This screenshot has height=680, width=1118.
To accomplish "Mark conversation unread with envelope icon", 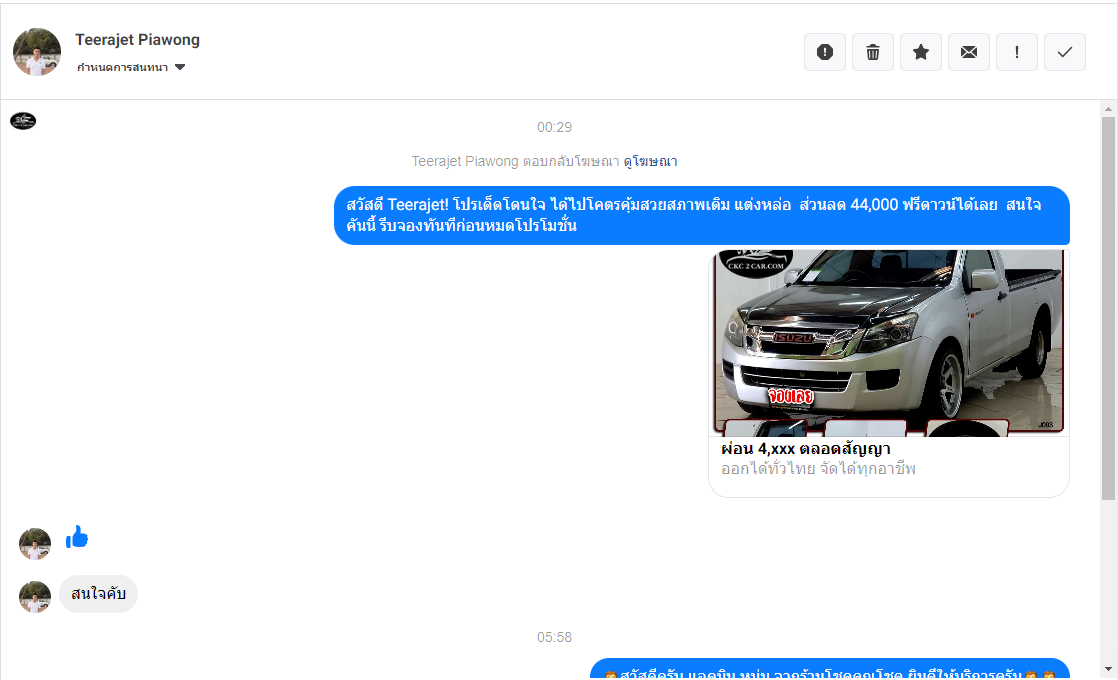I will pyautogui.click(x=969, y=52).
